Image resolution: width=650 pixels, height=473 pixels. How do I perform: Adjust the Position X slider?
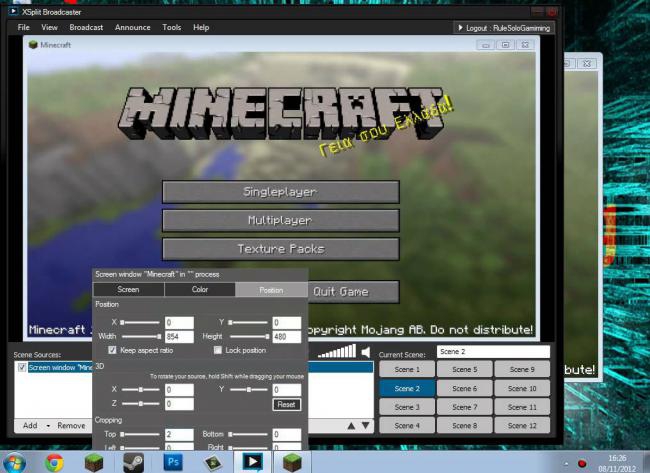[140, 322]
